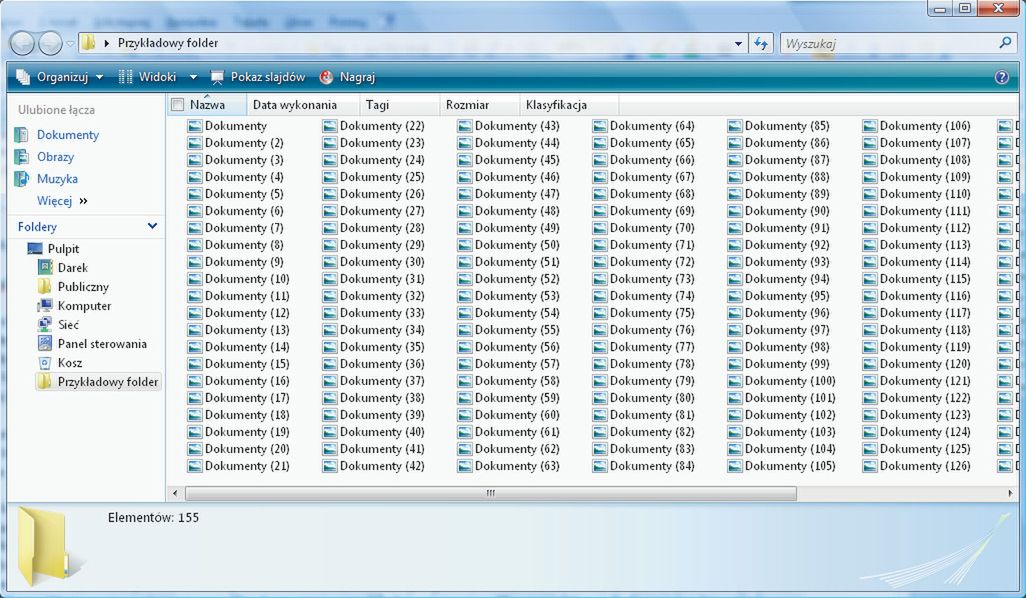Click Obrazy icon in Ulubione łącza

[x=22, y=157]
